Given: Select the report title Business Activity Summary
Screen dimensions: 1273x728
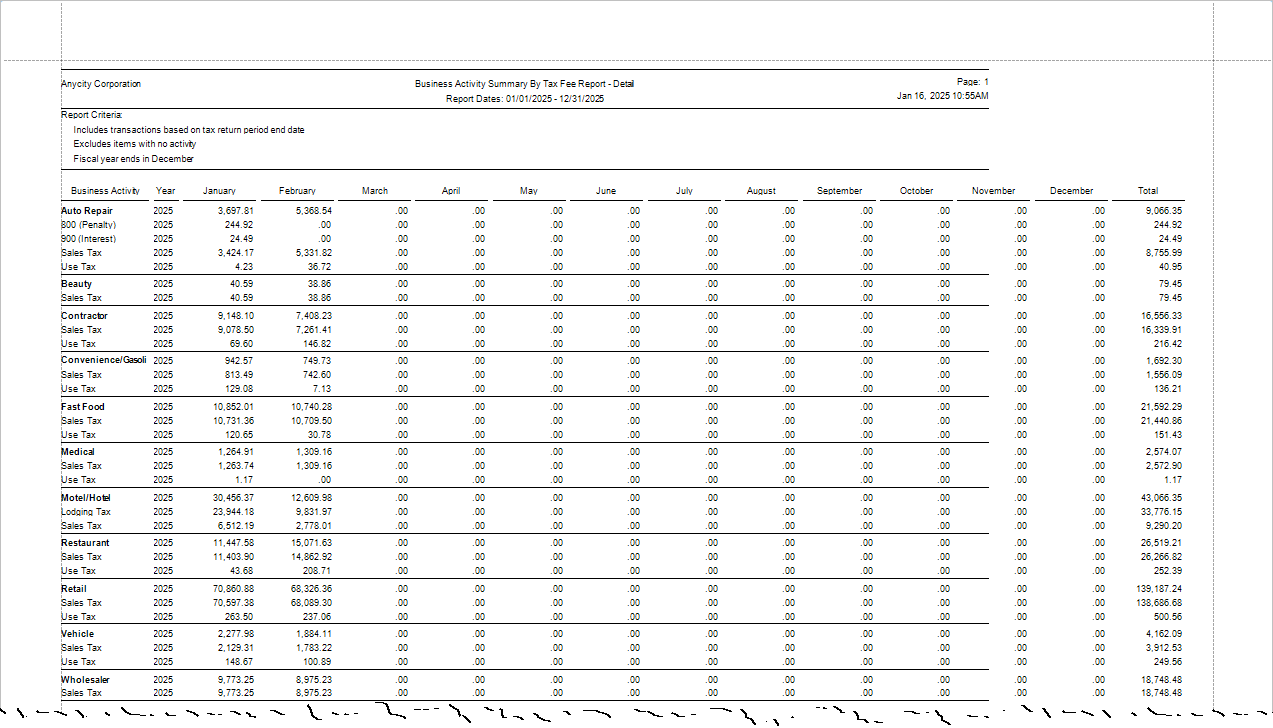Looking at the screenshot, I should click(524, 84).
